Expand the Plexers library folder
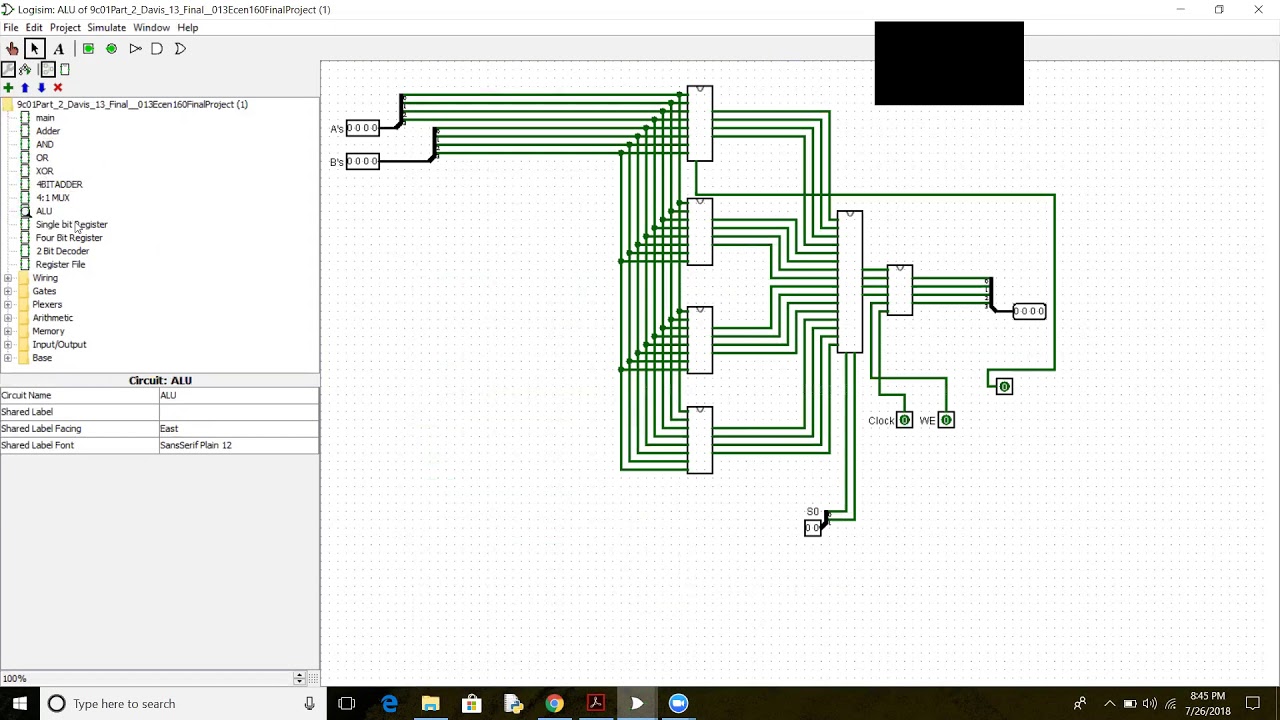The image size is (1280, 720). point(8,305)
